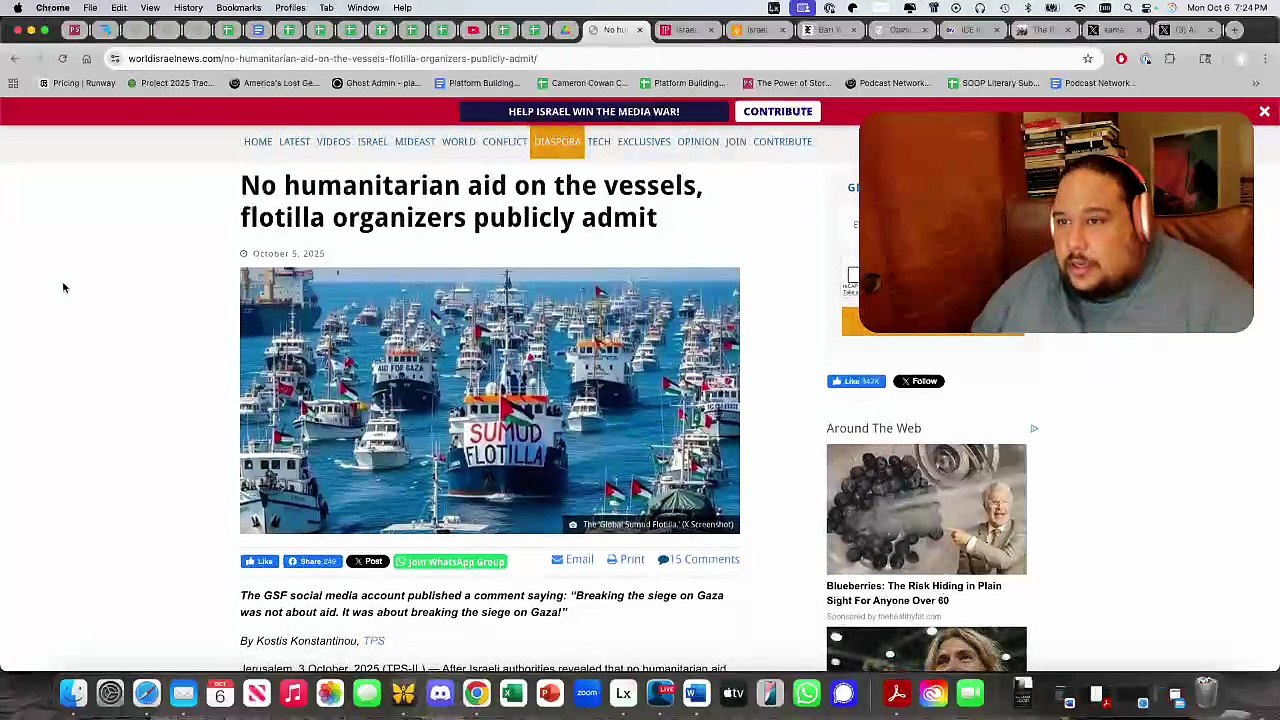Open 'The Power of Stor...' bookmark
The image size is (1280, 720).
click(x=787, y=83)
